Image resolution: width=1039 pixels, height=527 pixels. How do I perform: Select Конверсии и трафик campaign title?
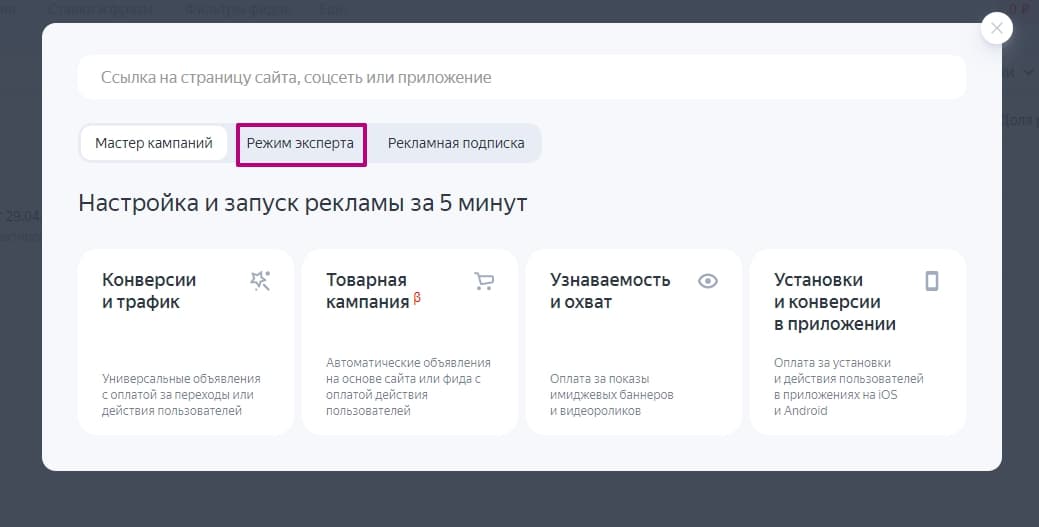pyautogui.click(x=149, y=290)
